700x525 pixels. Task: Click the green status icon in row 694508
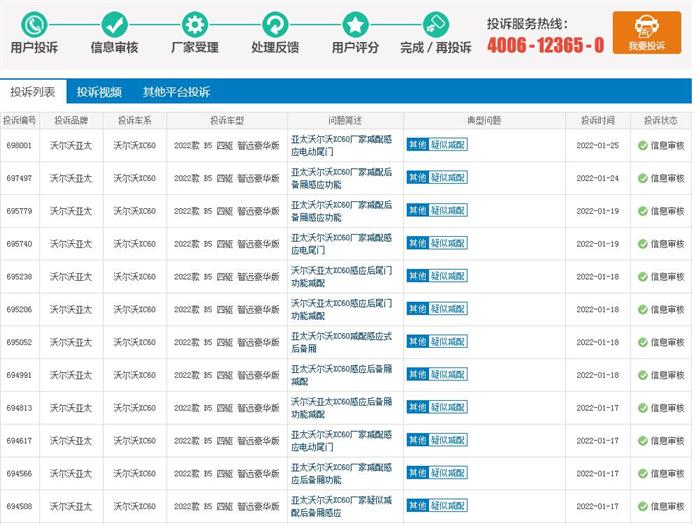642,507
